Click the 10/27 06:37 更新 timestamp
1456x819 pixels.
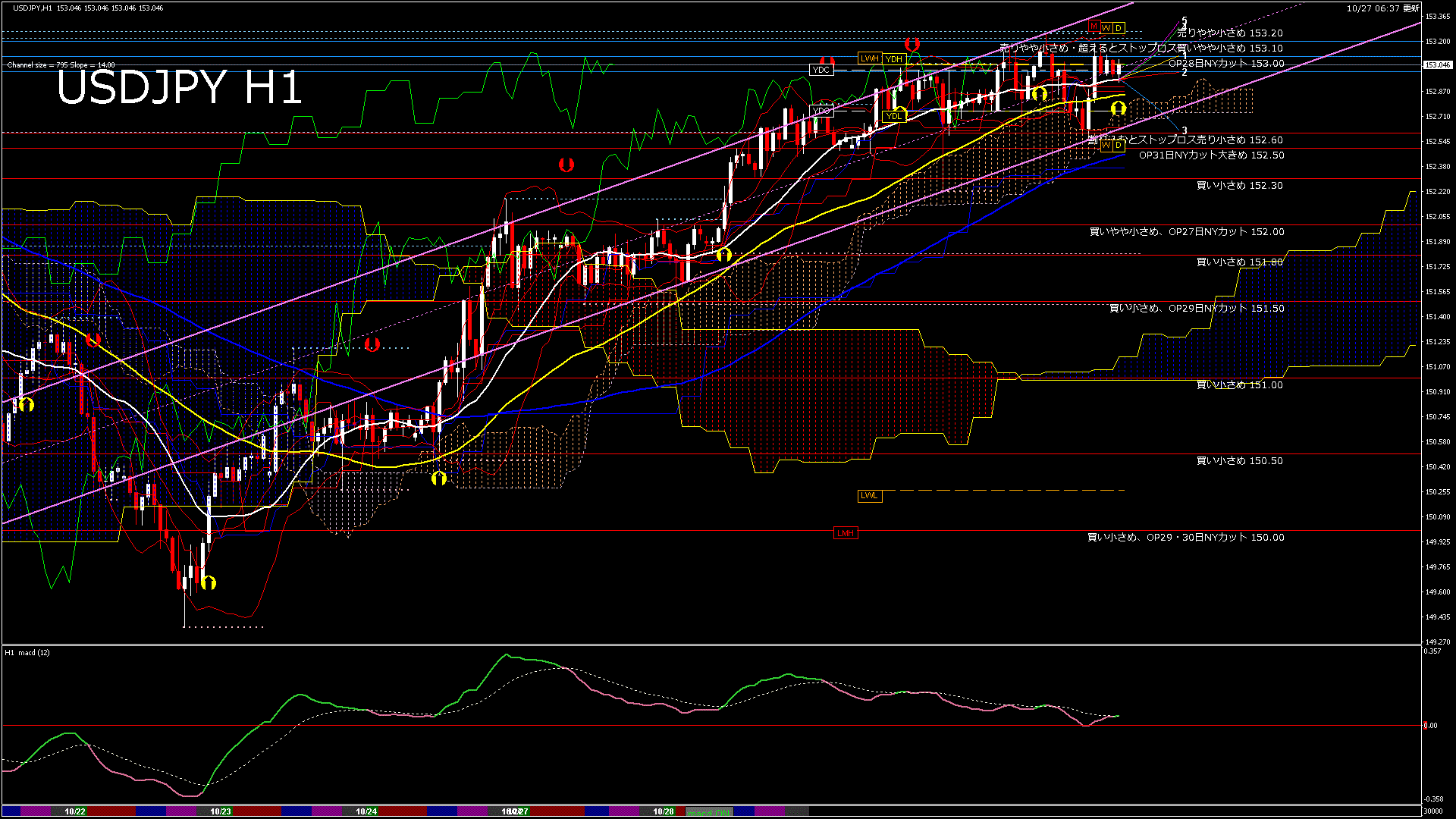1382,8
